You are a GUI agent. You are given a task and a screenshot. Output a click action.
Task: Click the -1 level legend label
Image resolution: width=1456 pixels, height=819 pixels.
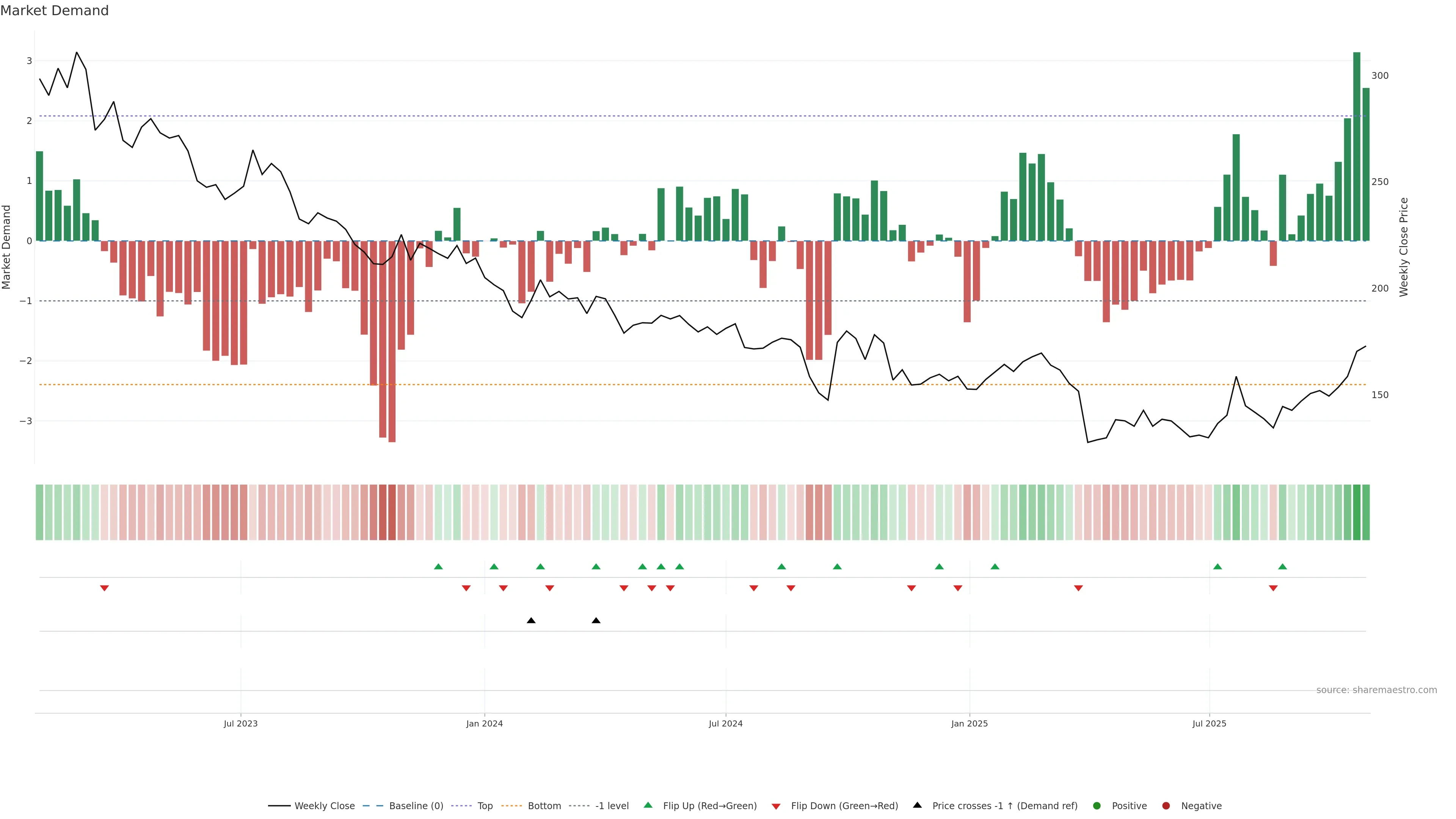pyautogui.click(x=612, y=806)
